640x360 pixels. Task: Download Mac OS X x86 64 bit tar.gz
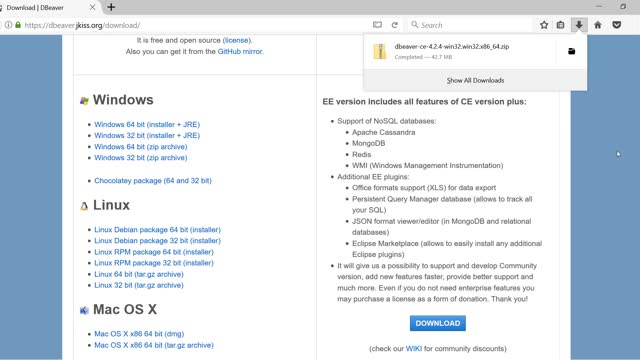coord(154,345)
